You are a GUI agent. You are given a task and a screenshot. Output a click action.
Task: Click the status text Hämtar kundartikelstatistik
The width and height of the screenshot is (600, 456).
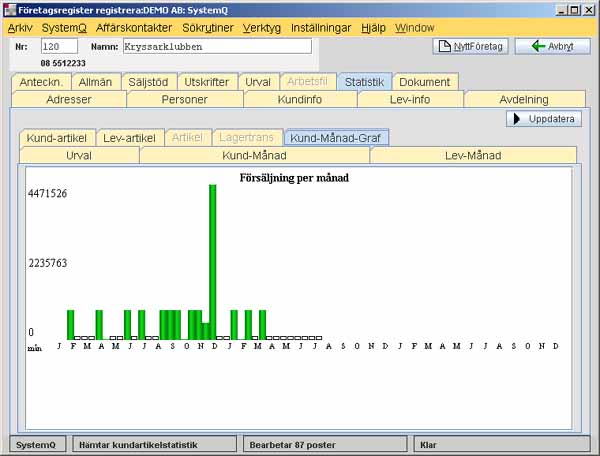tap(138, 445)
